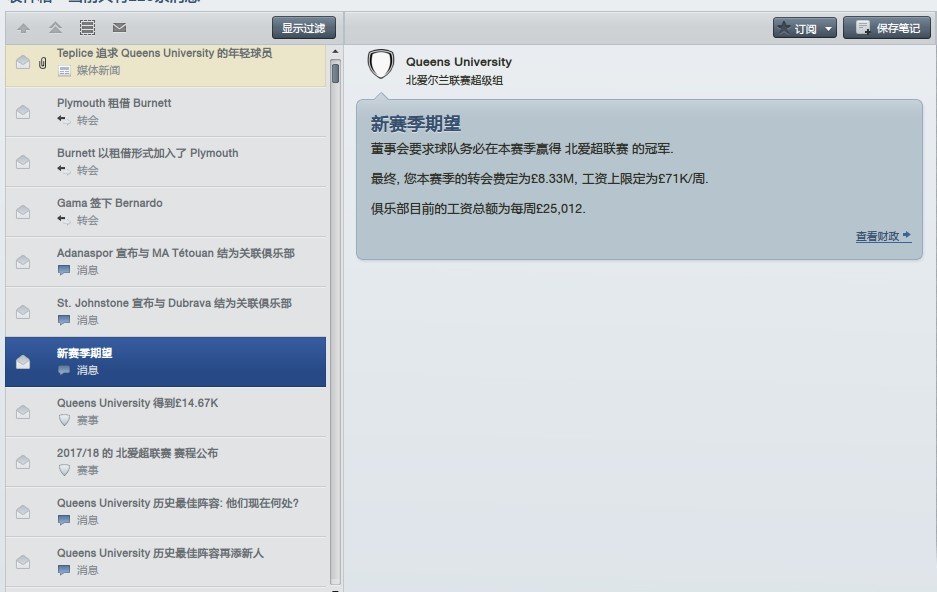Click 显示过滤 button
Screen dimensions: 937x592
[x=304, y=28]
